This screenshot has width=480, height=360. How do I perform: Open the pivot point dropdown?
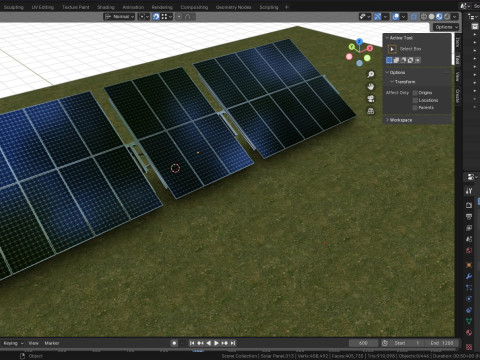coord(144,17)
